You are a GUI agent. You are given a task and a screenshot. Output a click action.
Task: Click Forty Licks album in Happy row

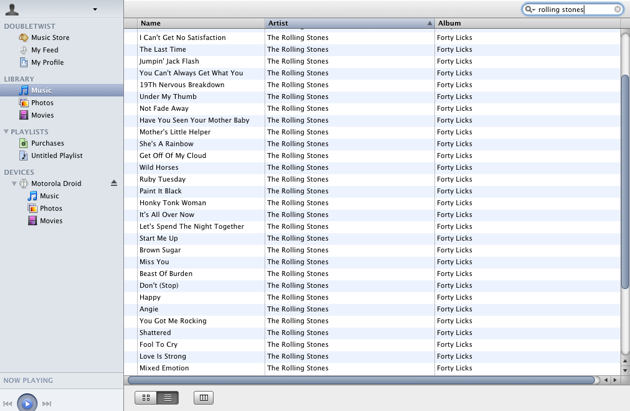point(454,297)
